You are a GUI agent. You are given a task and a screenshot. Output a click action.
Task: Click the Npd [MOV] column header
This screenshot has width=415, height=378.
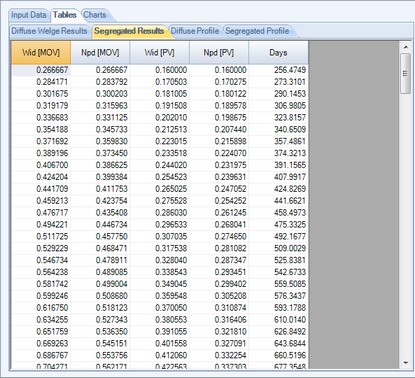click(100, 53)
